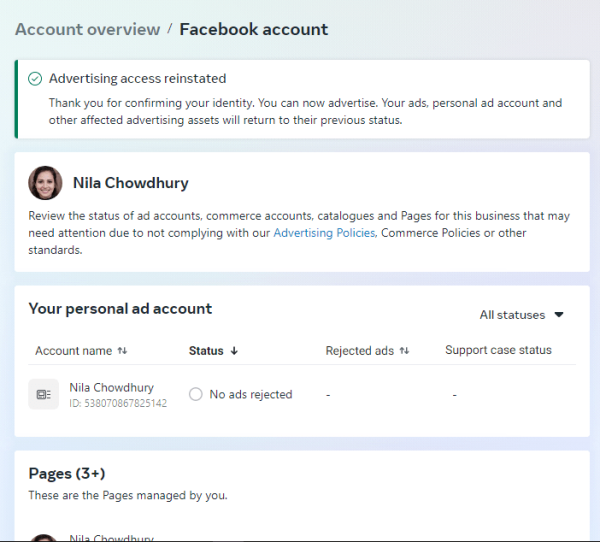600x542 pixels.
Task: Open the All statuses dropdown
Action: [522, 315]
